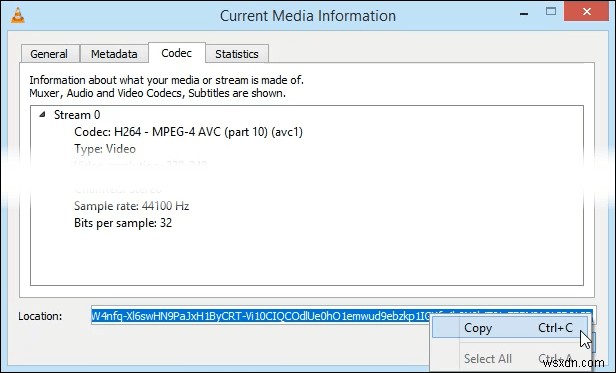This screenshot has width=616, height=373.
Task: Select the Sample rate: 44100 Hz row
Action: (x=132, y=206)
